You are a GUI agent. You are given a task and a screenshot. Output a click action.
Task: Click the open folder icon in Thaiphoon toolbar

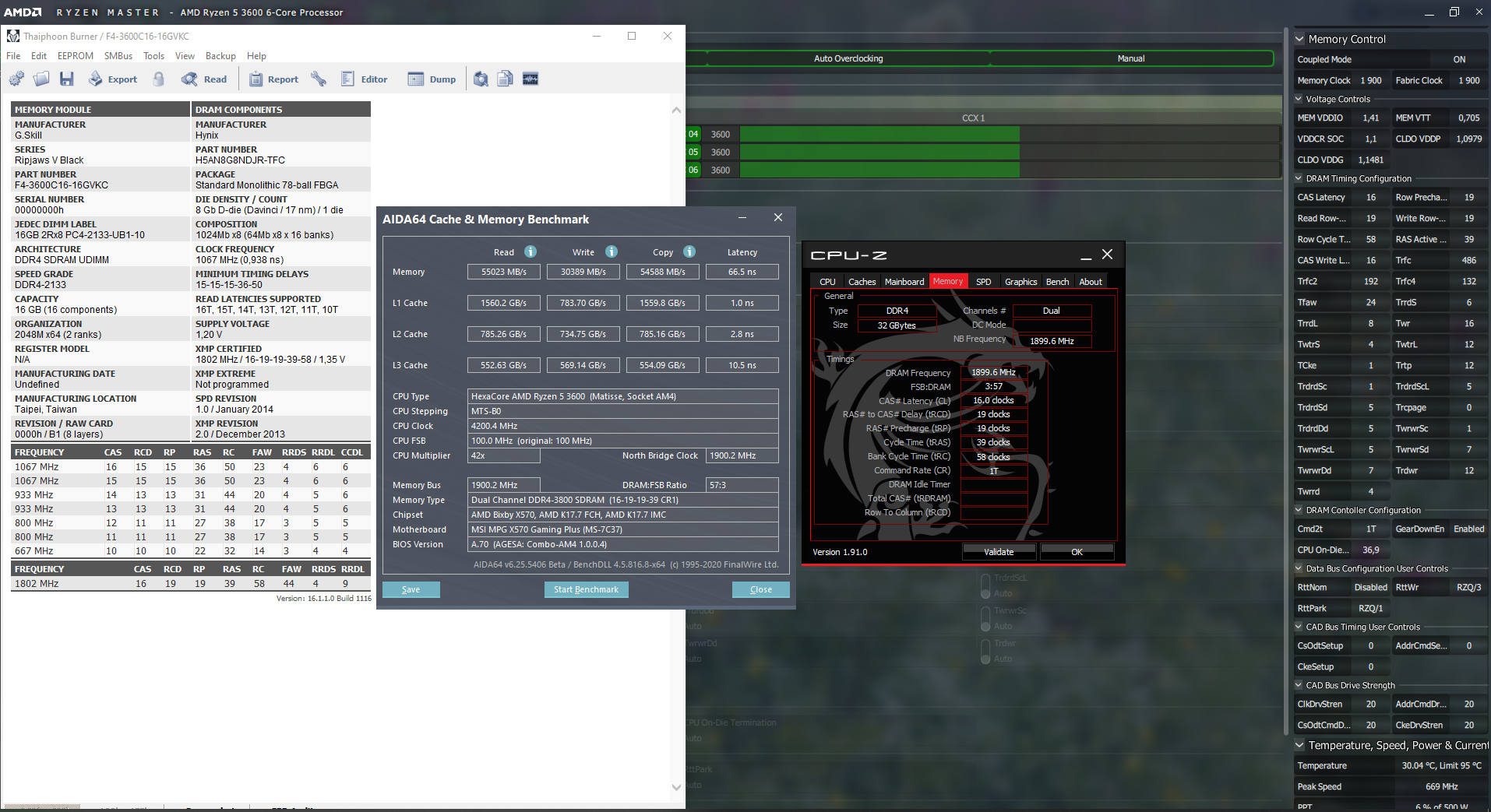[41, 79]
